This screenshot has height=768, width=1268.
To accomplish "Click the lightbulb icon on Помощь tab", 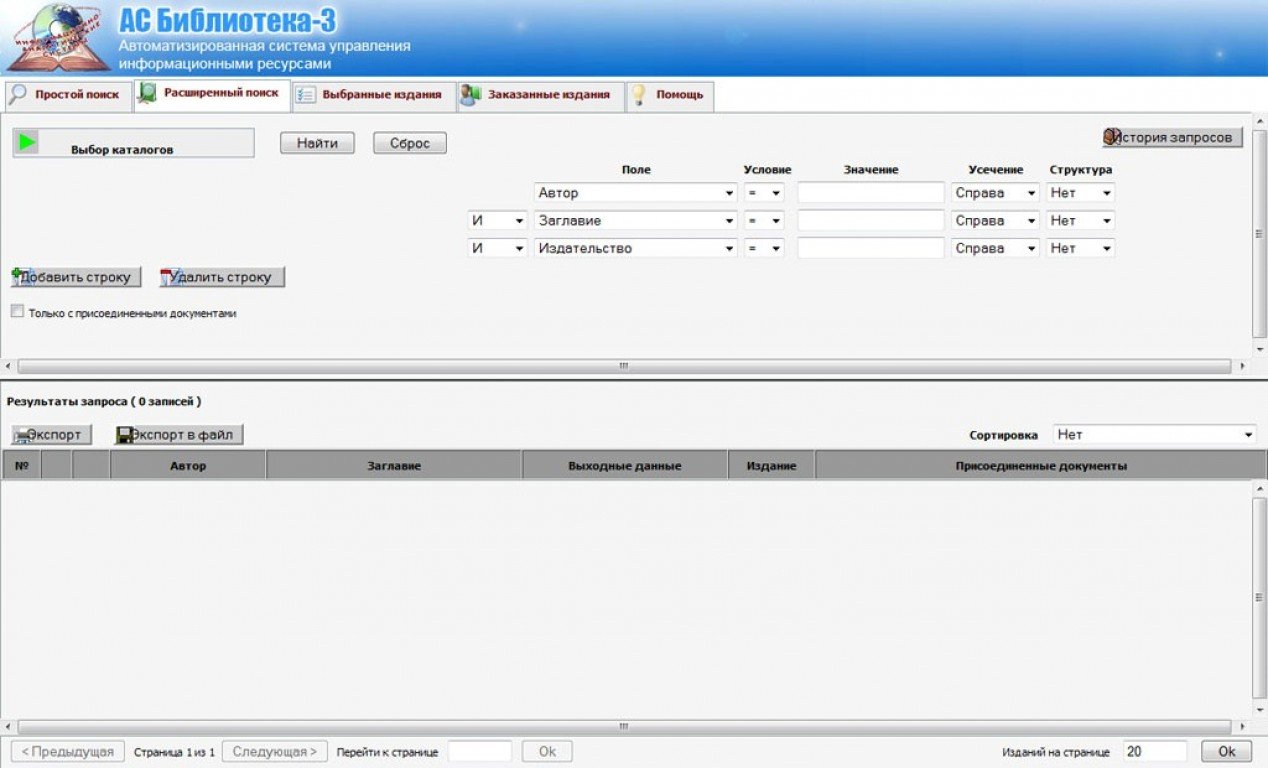I will click(x=638, y=95).
